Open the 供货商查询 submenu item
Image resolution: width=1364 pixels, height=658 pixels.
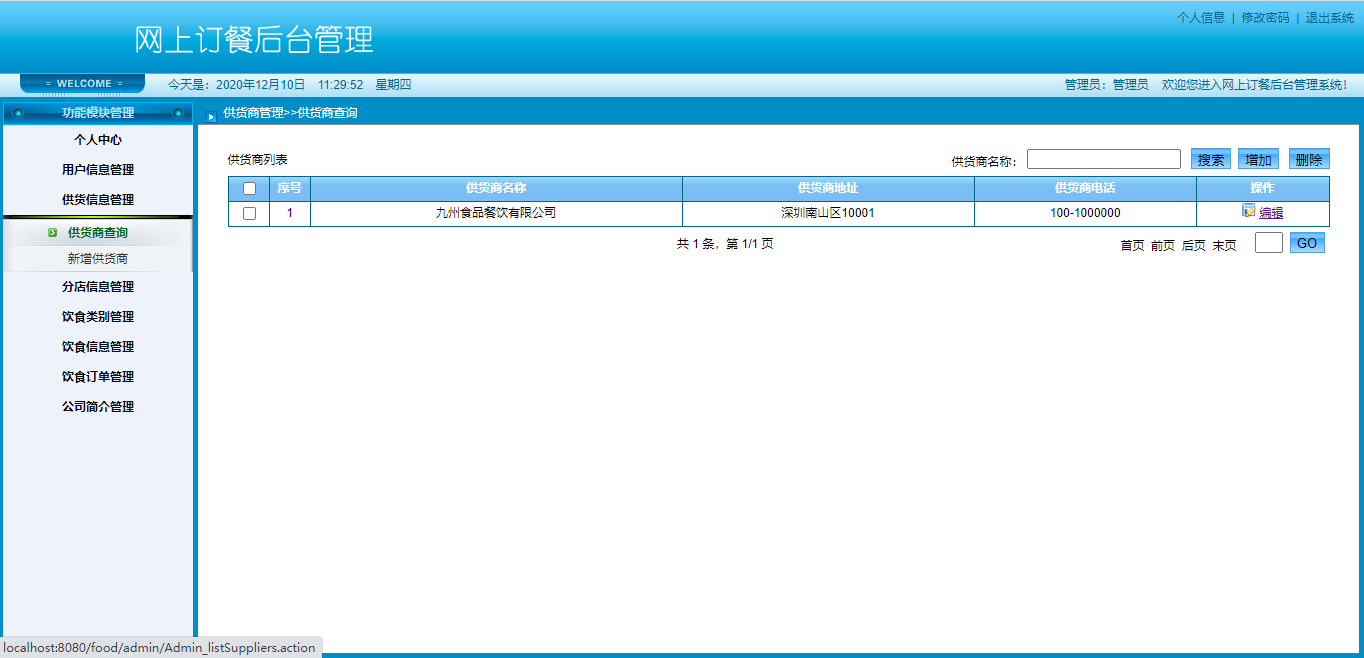click(x=97, y=233)
